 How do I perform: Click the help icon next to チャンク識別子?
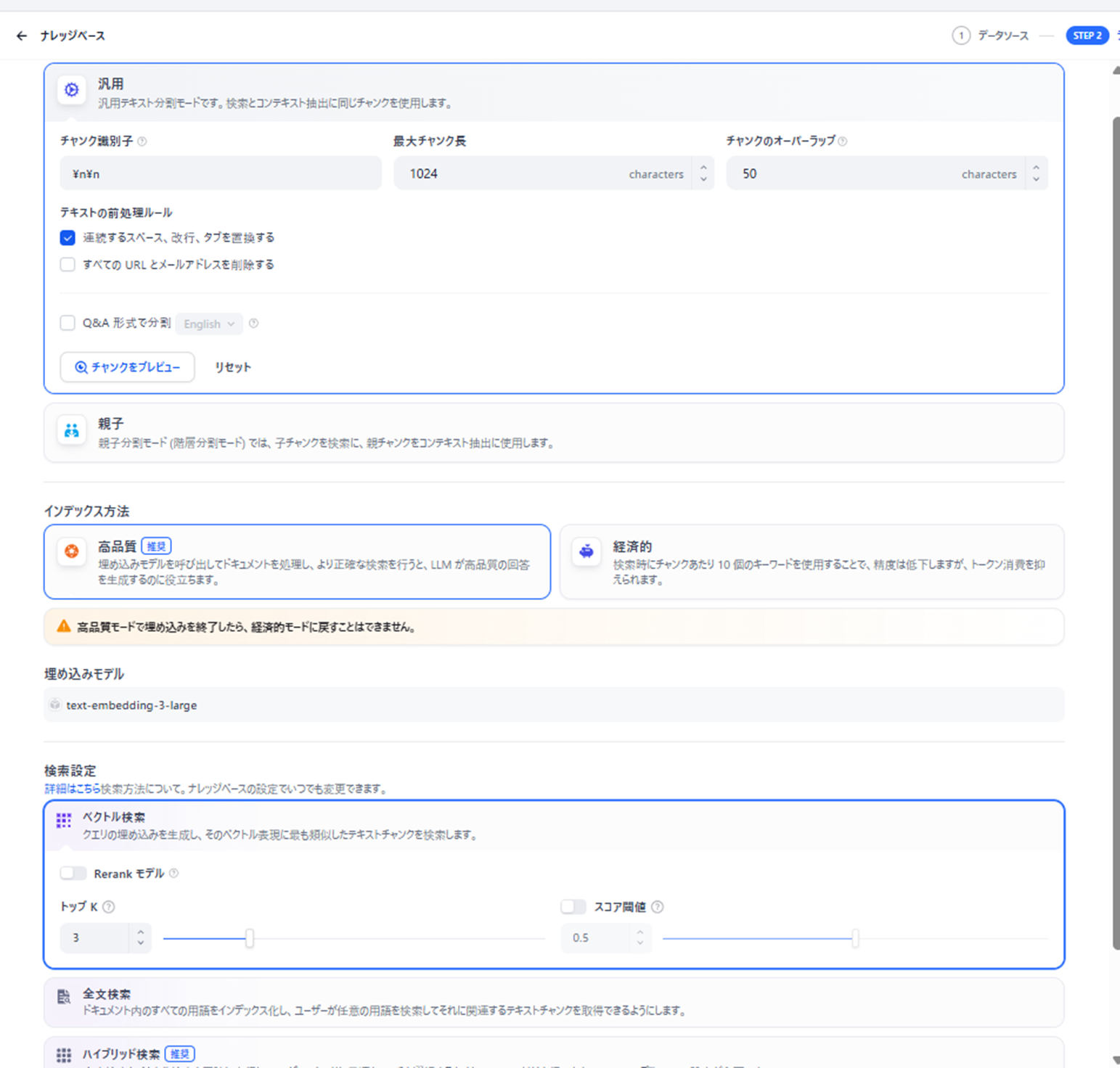[142, 141]
